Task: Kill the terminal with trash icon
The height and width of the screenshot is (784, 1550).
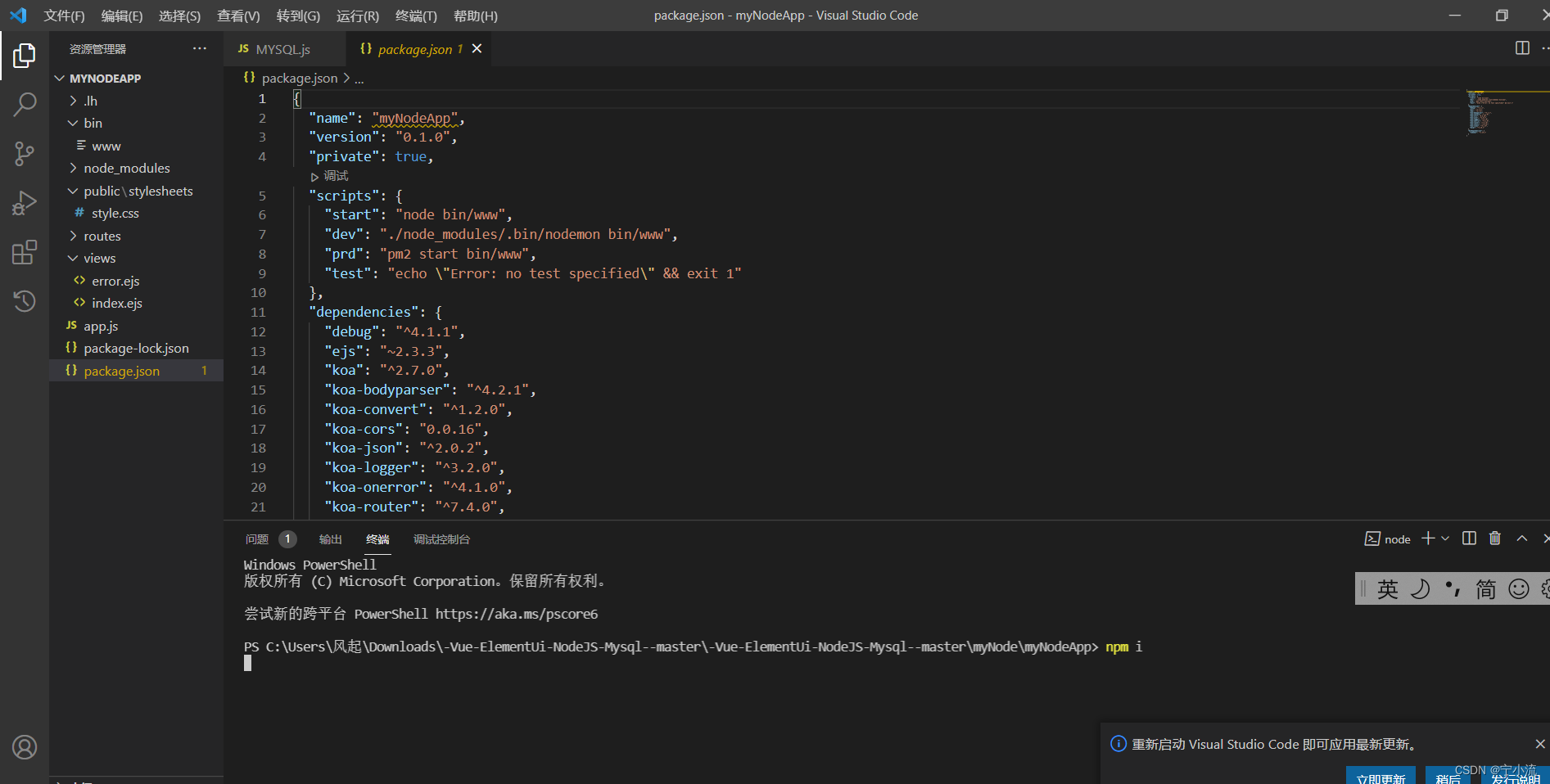Action: tap(1495, 538)
